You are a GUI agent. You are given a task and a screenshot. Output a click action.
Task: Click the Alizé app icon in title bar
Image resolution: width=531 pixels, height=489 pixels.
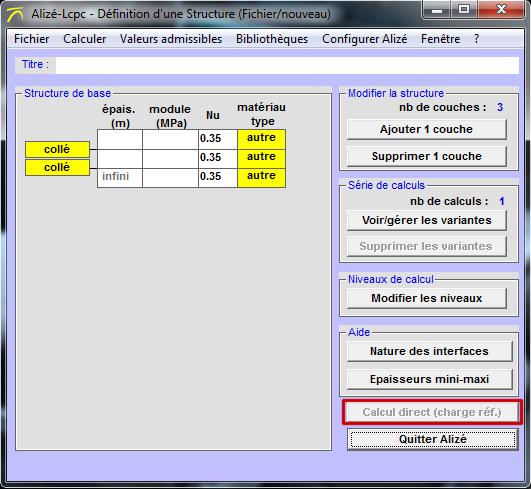[x=15, y=14]
